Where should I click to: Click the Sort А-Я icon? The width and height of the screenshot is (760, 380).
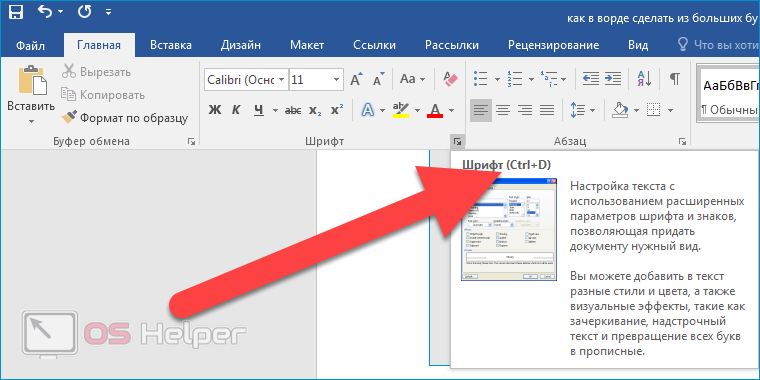(x=644, y=79)
